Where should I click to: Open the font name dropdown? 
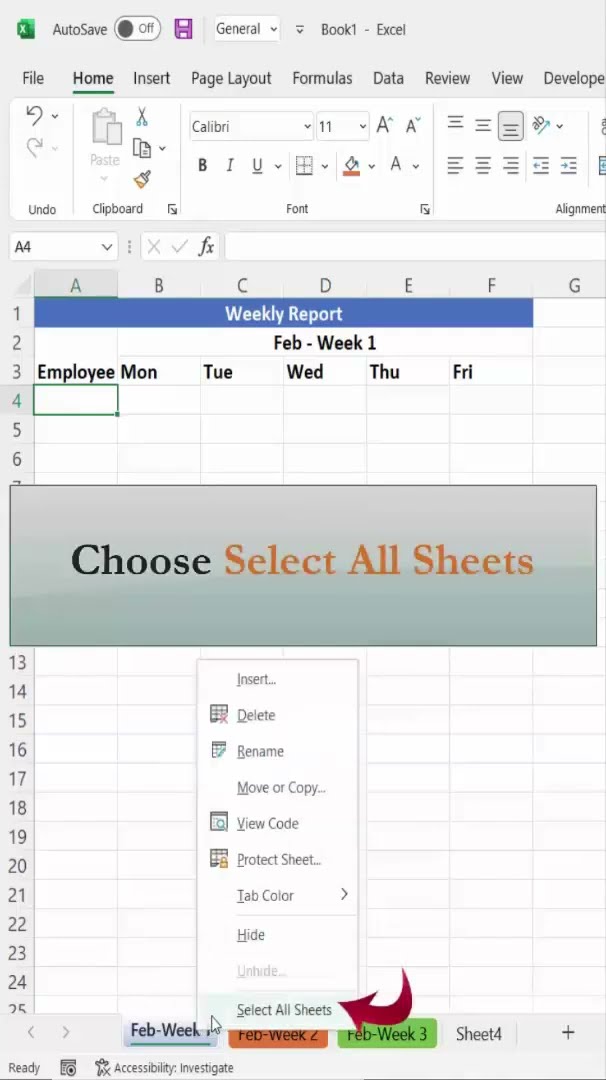pos(307,127)
